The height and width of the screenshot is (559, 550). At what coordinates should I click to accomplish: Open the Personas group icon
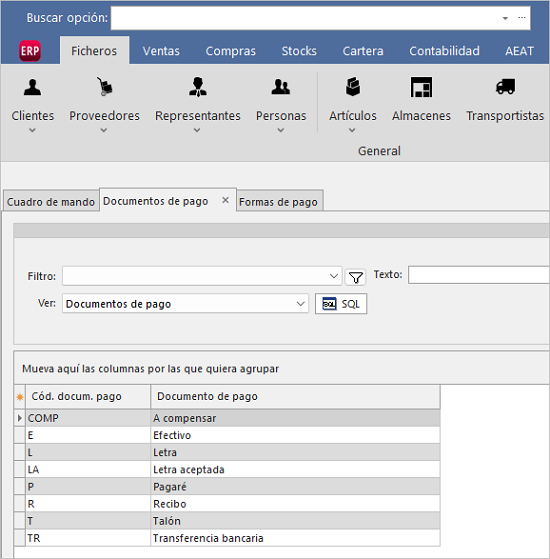pyautogui.click(x=281, y=87)
